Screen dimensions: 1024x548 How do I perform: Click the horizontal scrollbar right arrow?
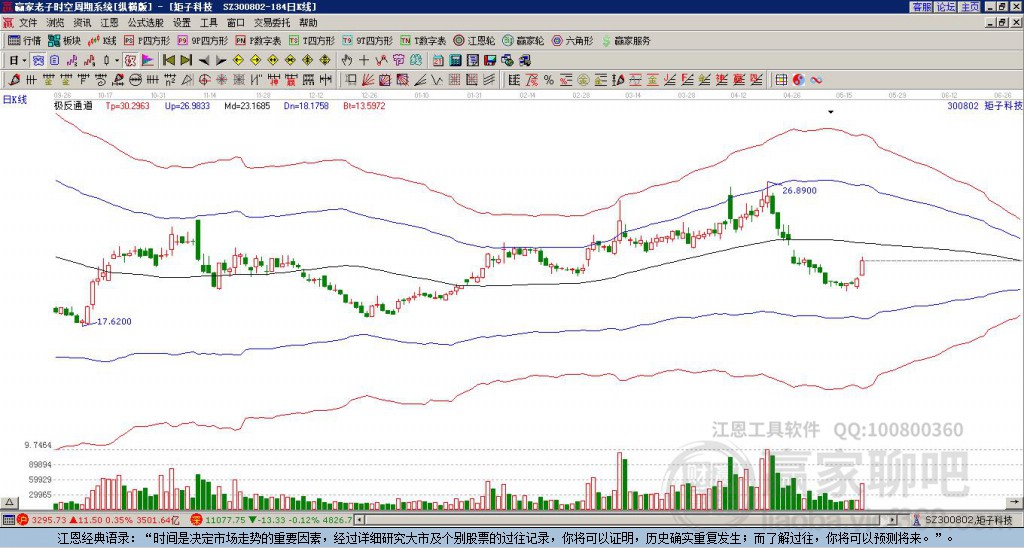click(x=893, y=520)
